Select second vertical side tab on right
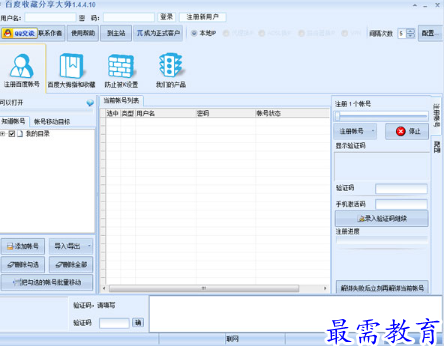 click(x=436, y=147)
